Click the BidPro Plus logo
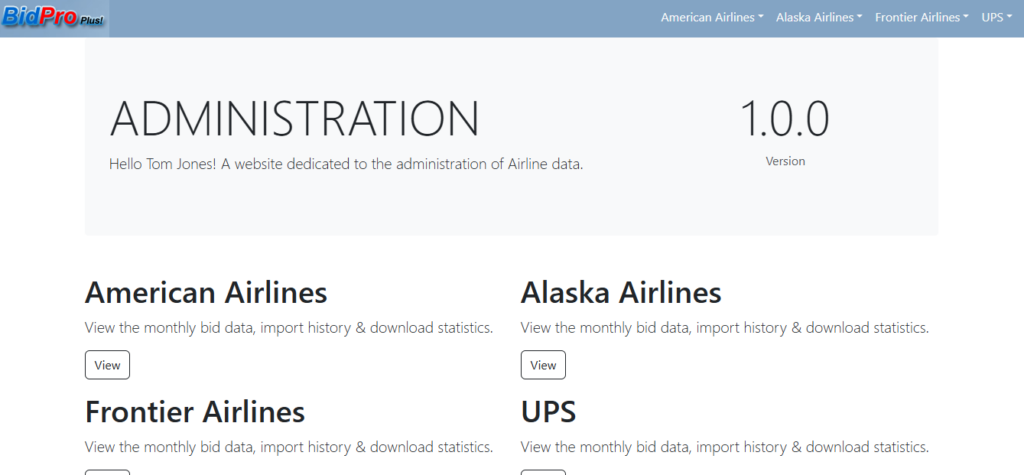The image size is (1024, 475). 54,18
